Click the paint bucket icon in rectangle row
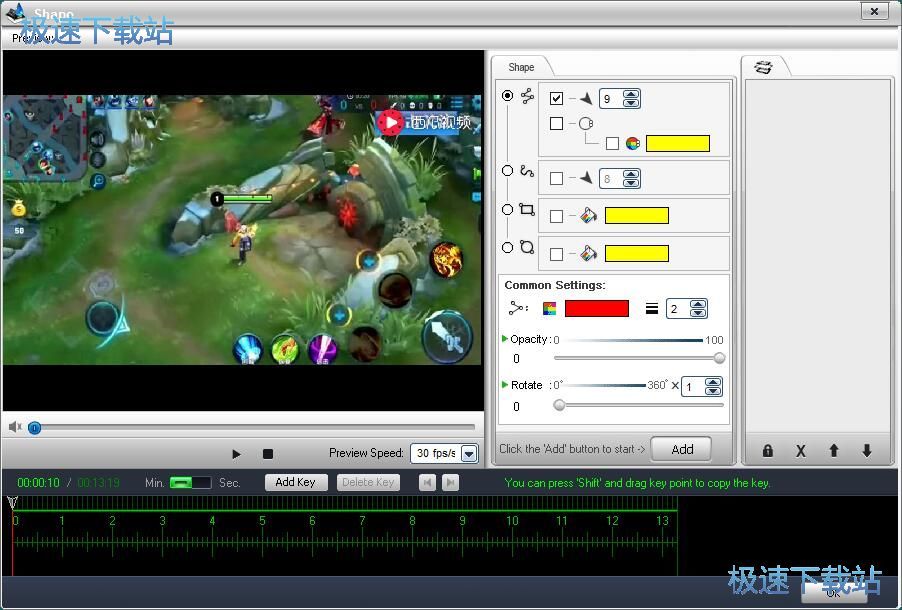902x610 pixels. 588,216
